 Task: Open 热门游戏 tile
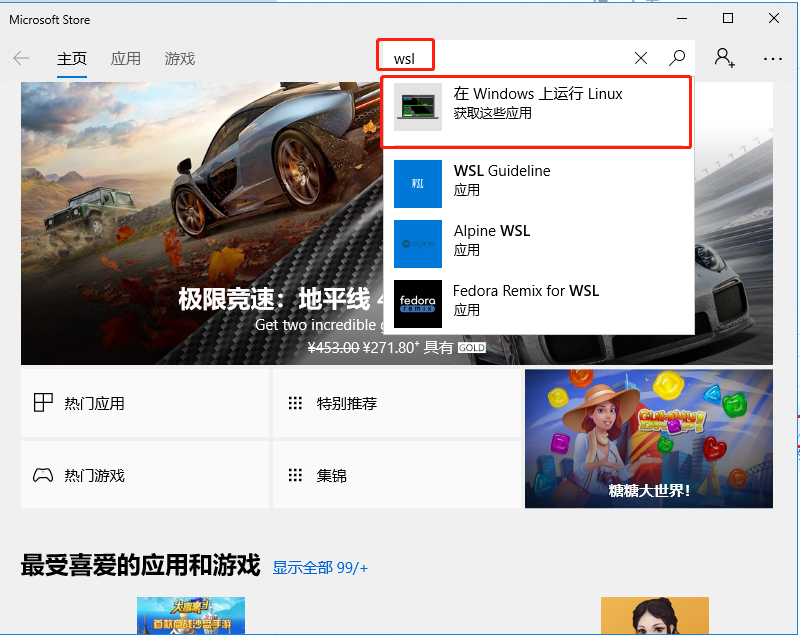point(145,475)
